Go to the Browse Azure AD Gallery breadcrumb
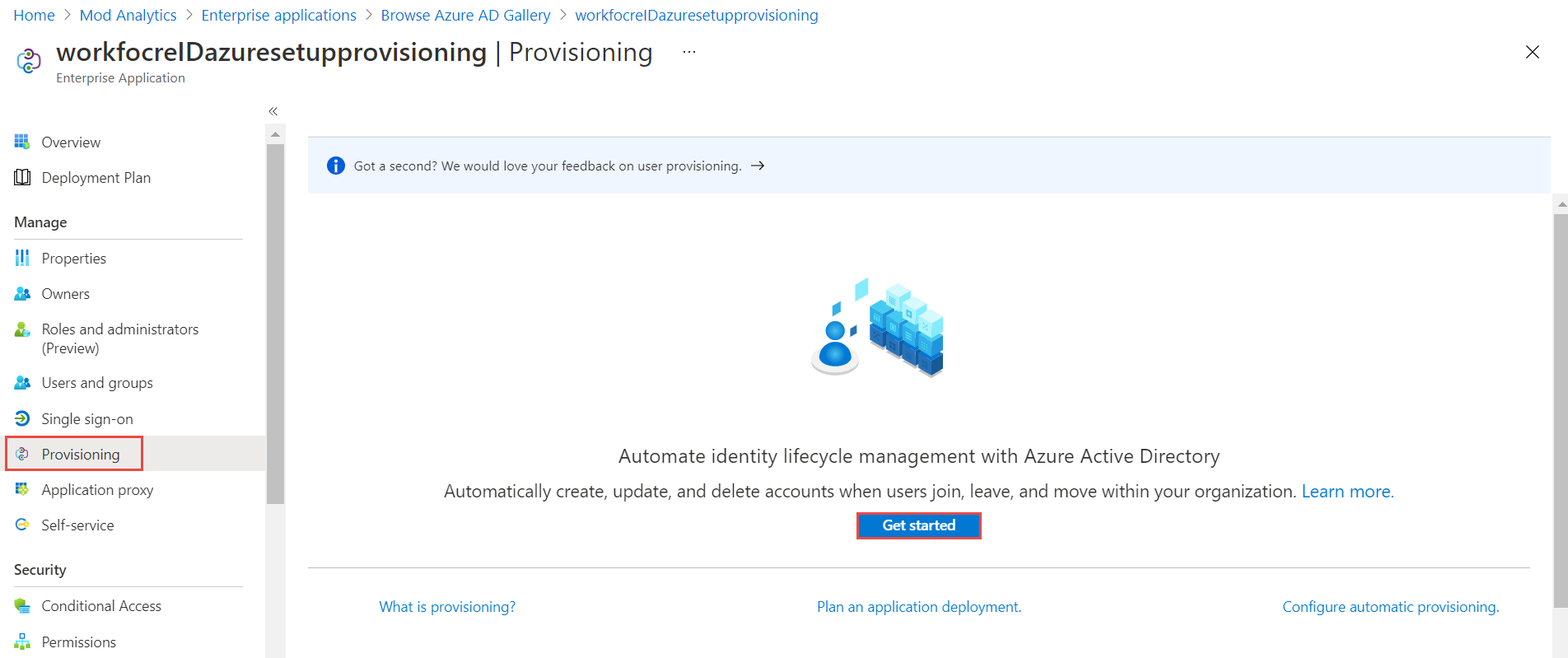This screenshot has height=658, width=1568. tap(465, 15)
